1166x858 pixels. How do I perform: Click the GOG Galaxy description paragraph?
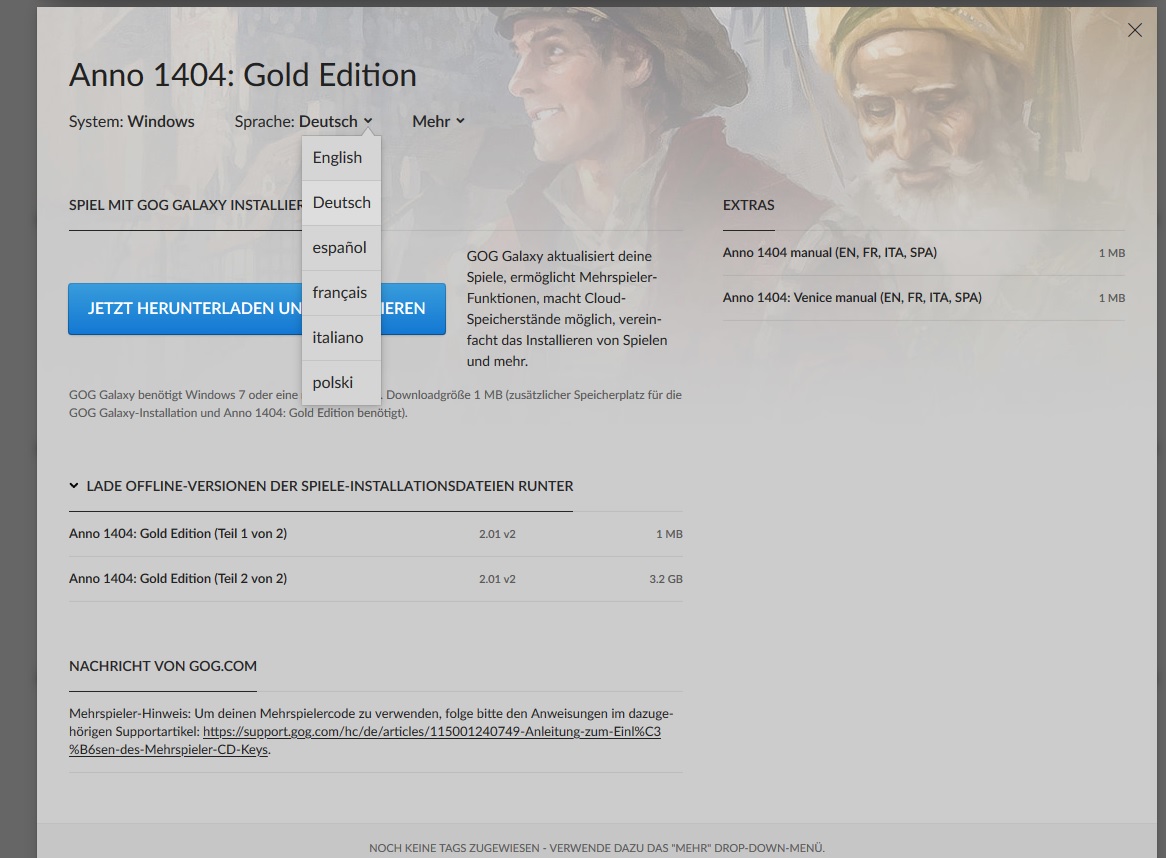point(567,309)
